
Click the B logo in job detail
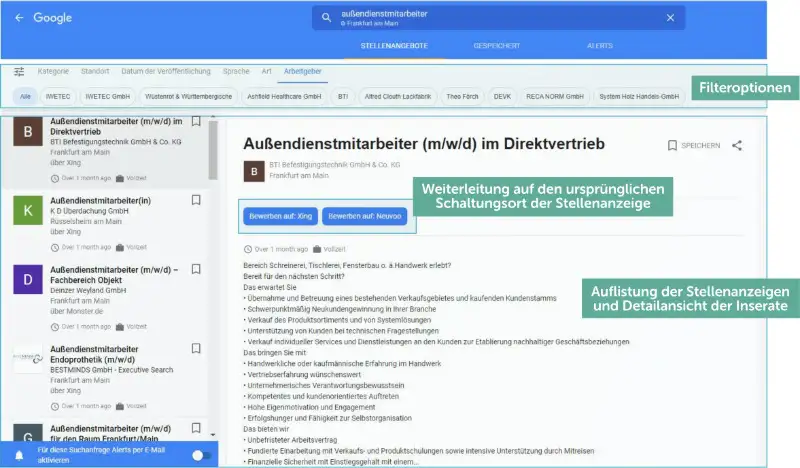254,171
